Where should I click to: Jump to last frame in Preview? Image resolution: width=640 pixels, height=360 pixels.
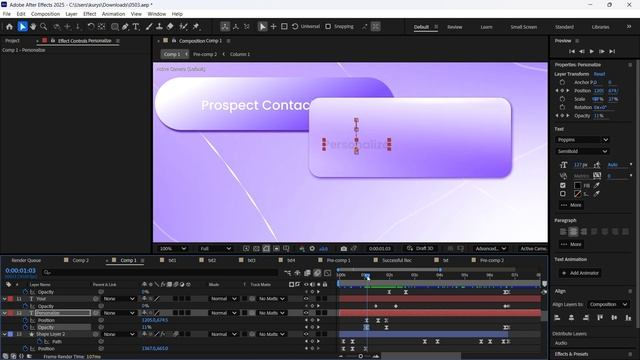pos(612,51)
